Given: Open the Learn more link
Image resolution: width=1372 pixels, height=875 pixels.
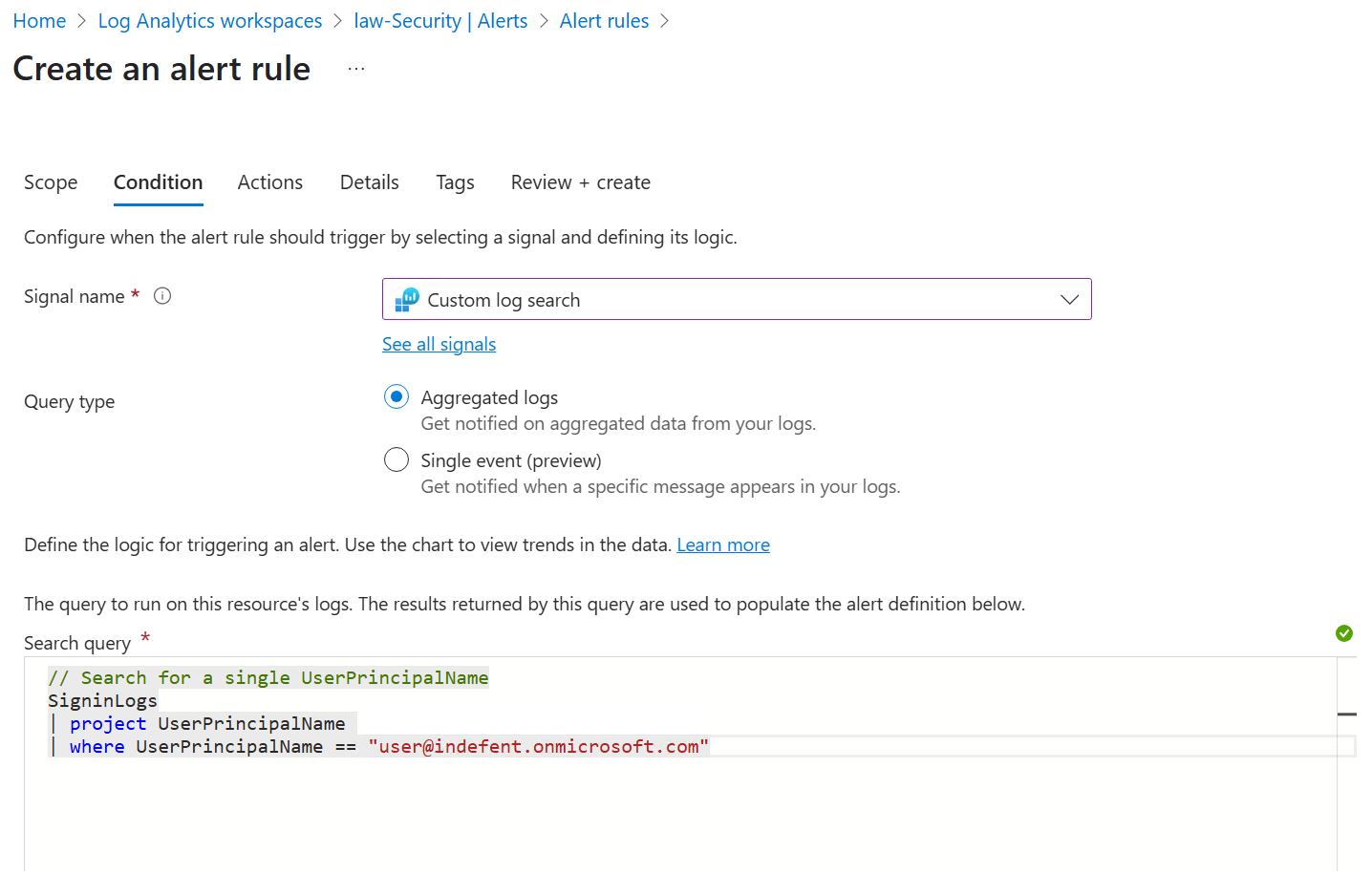Looking at the screenshot, I should pyautogui.click(x=723, y=544).
